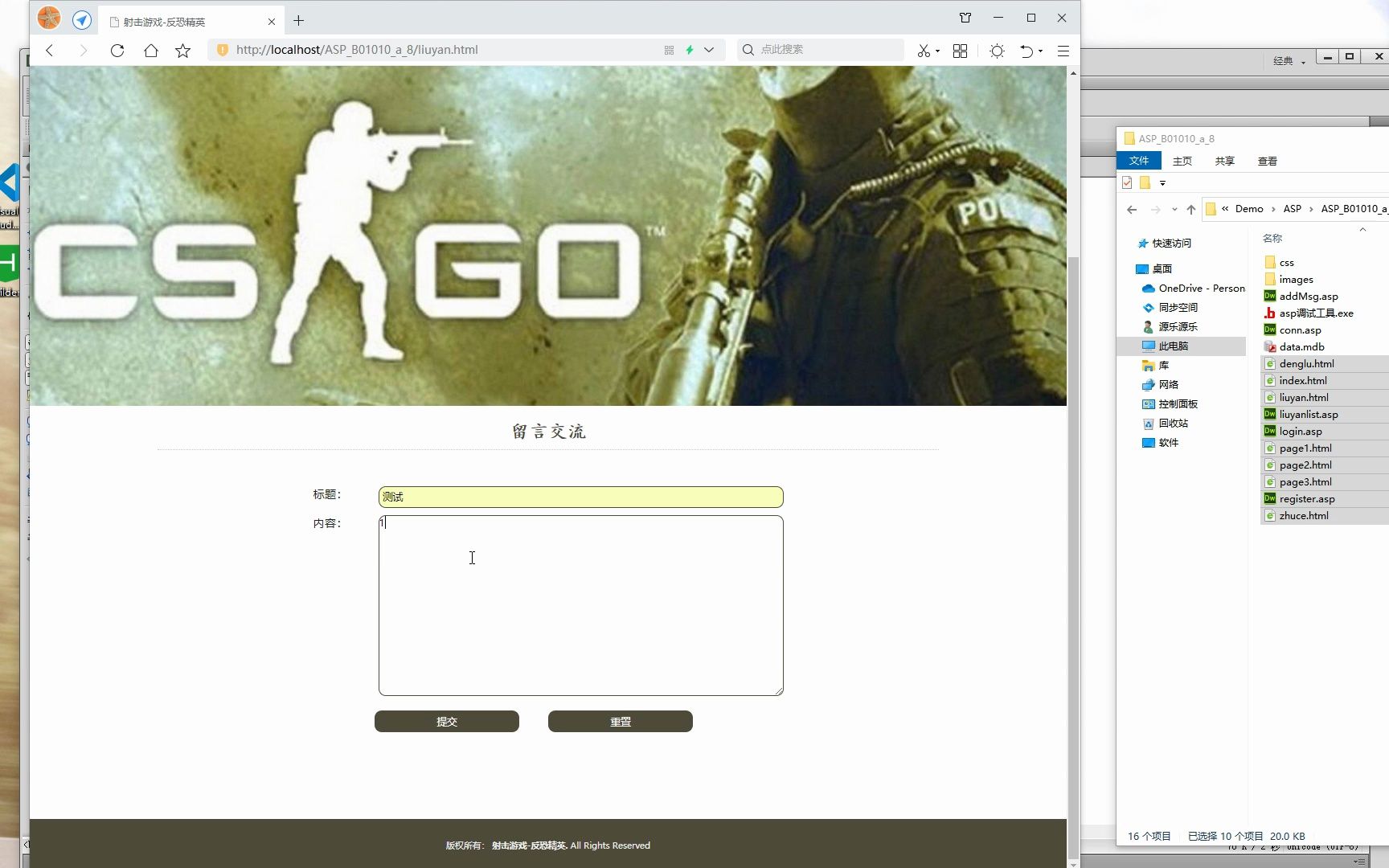Viewport: 1389px width, 868px height.
Task: Select liuyanlist.asp file
Action: click(1309, 414)
